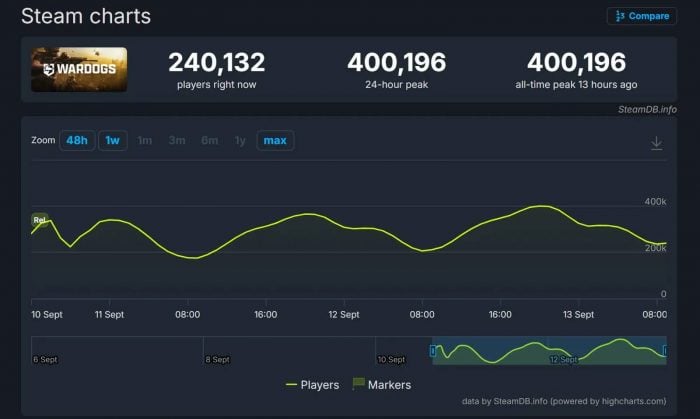Click the green Markers flag icon
The image size is (700, 419).
(358, 384)
